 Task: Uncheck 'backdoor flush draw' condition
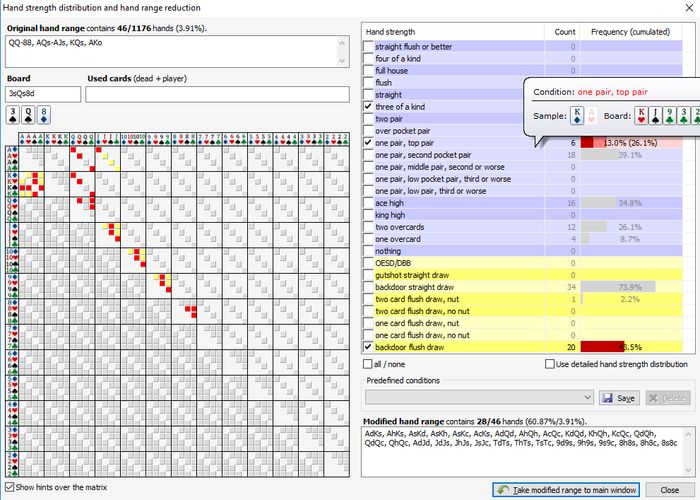coord(368,347)
